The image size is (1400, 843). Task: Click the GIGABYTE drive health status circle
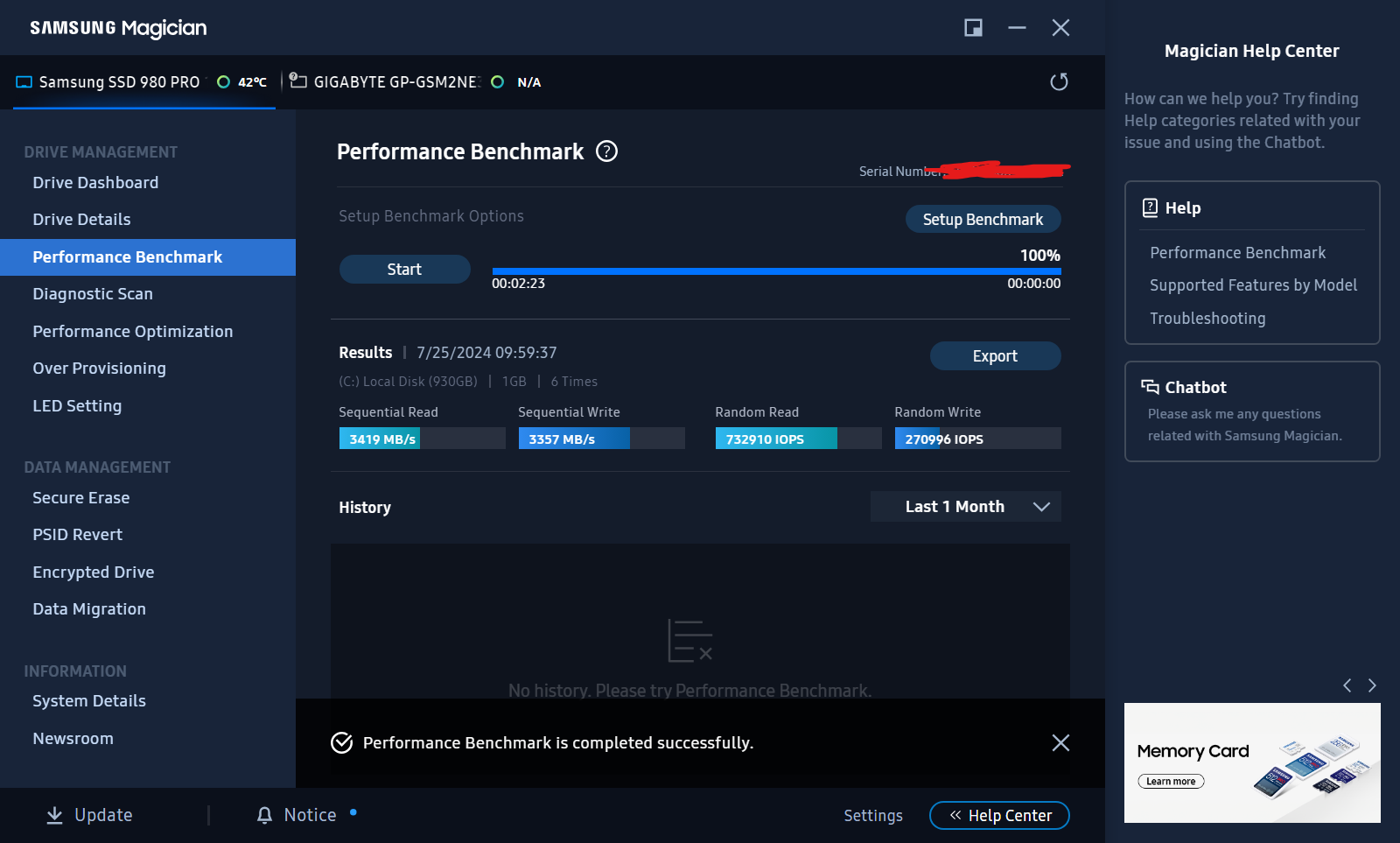497,81
